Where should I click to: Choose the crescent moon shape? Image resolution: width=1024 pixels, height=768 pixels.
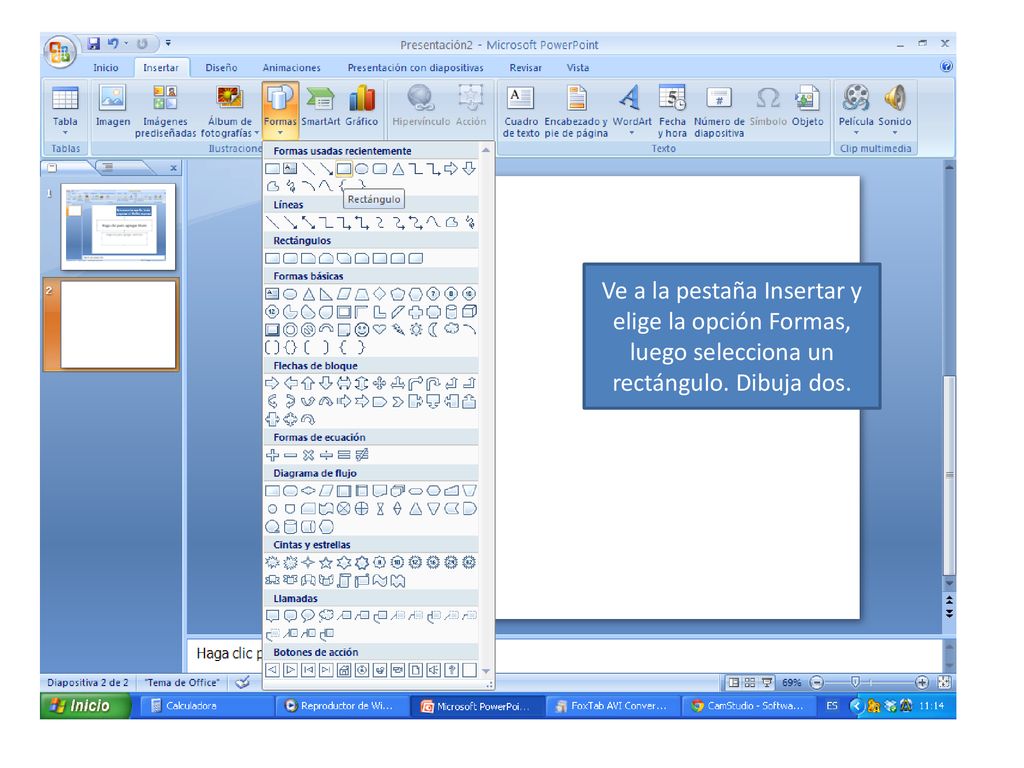coord(433,330)
